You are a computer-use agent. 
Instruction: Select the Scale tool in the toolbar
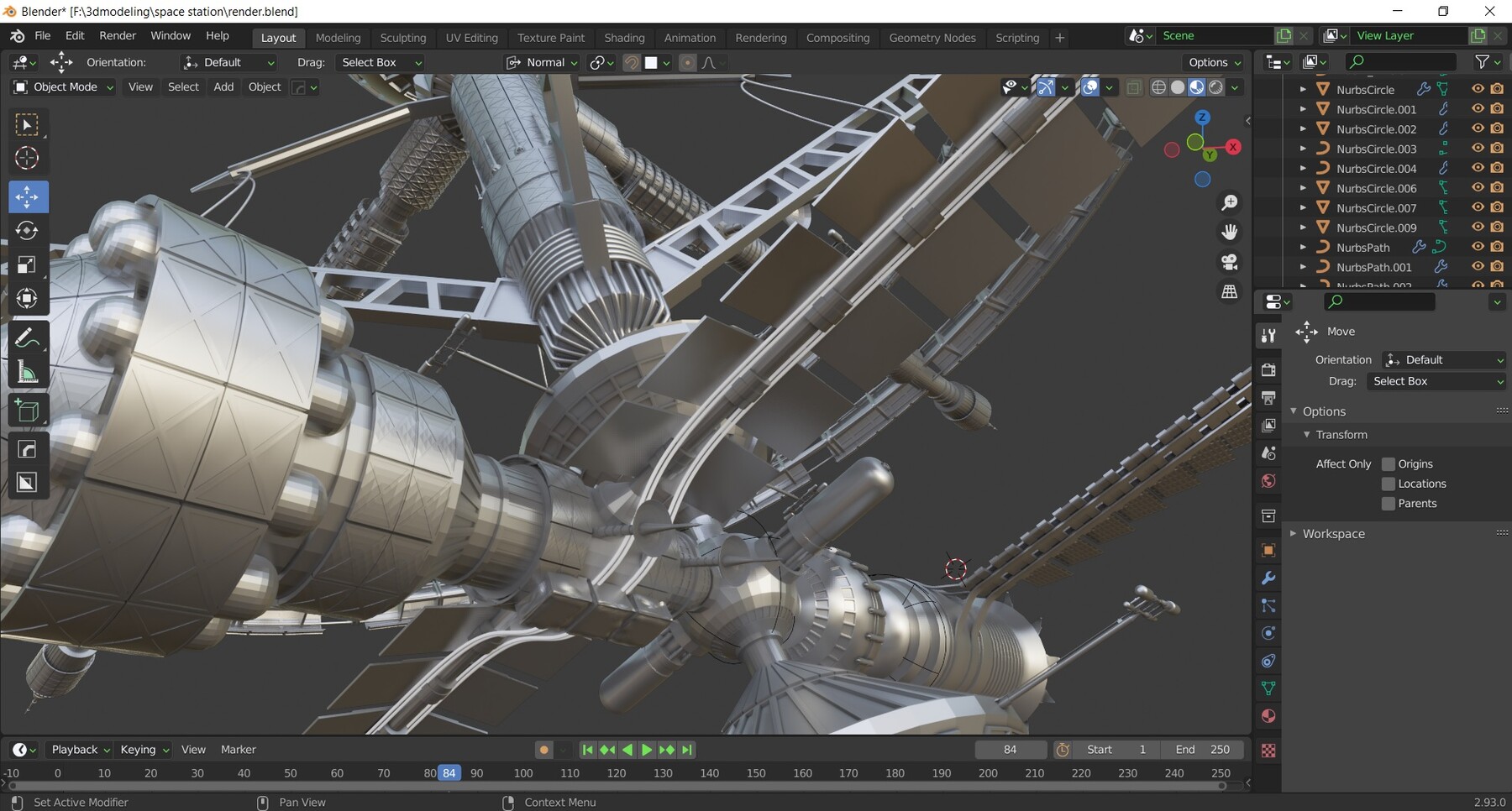[28, 264]
